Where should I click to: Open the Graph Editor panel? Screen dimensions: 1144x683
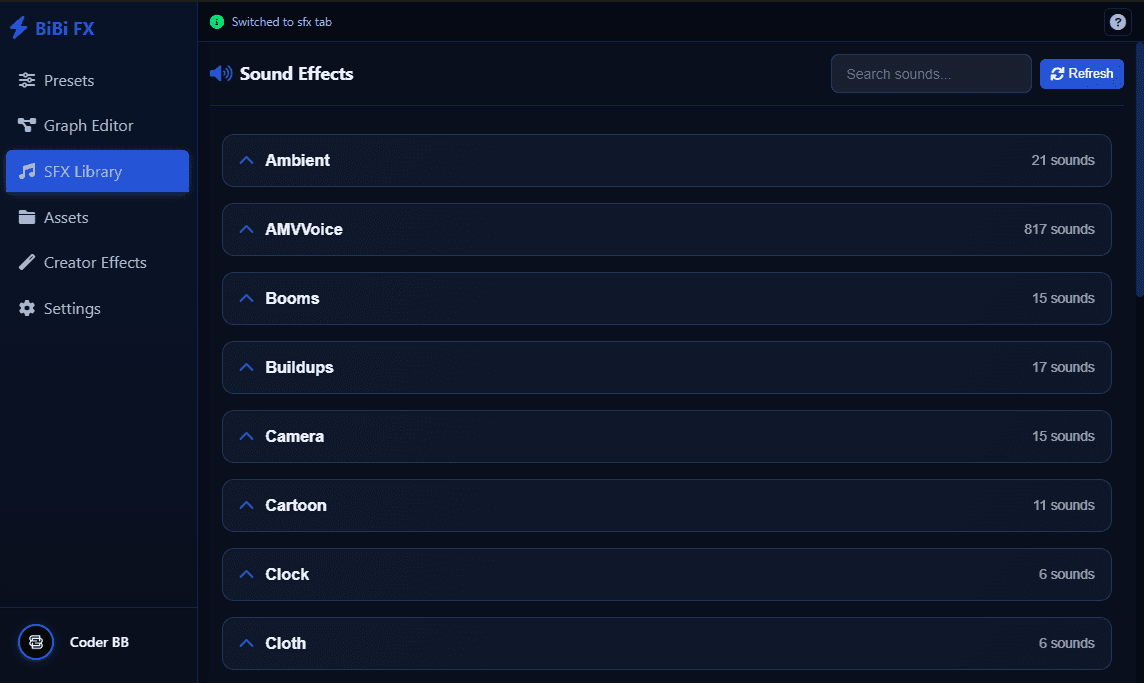(88, 125)
